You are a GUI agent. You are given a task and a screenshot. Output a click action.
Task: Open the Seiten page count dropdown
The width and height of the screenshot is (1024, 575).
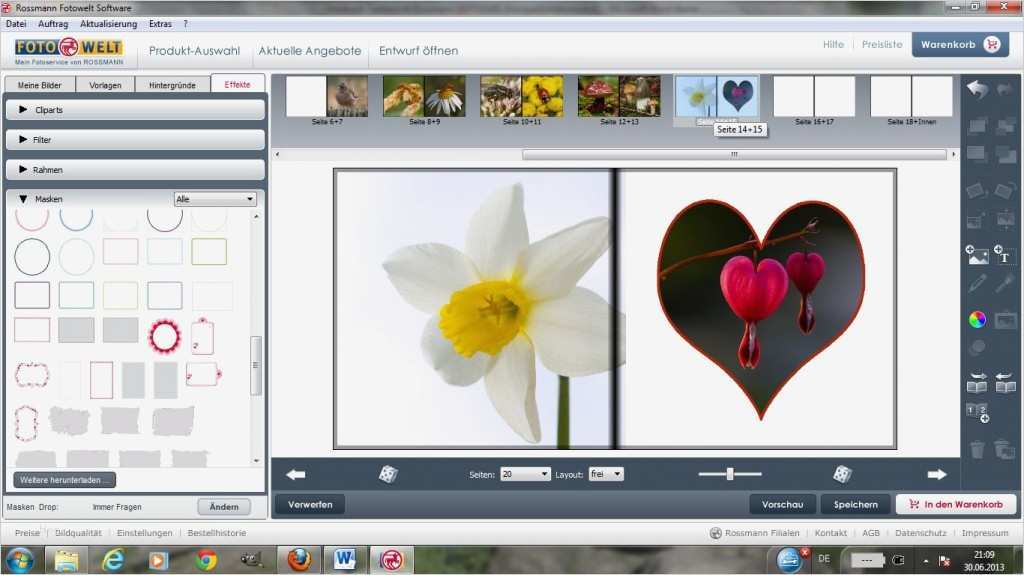(525, 474)
